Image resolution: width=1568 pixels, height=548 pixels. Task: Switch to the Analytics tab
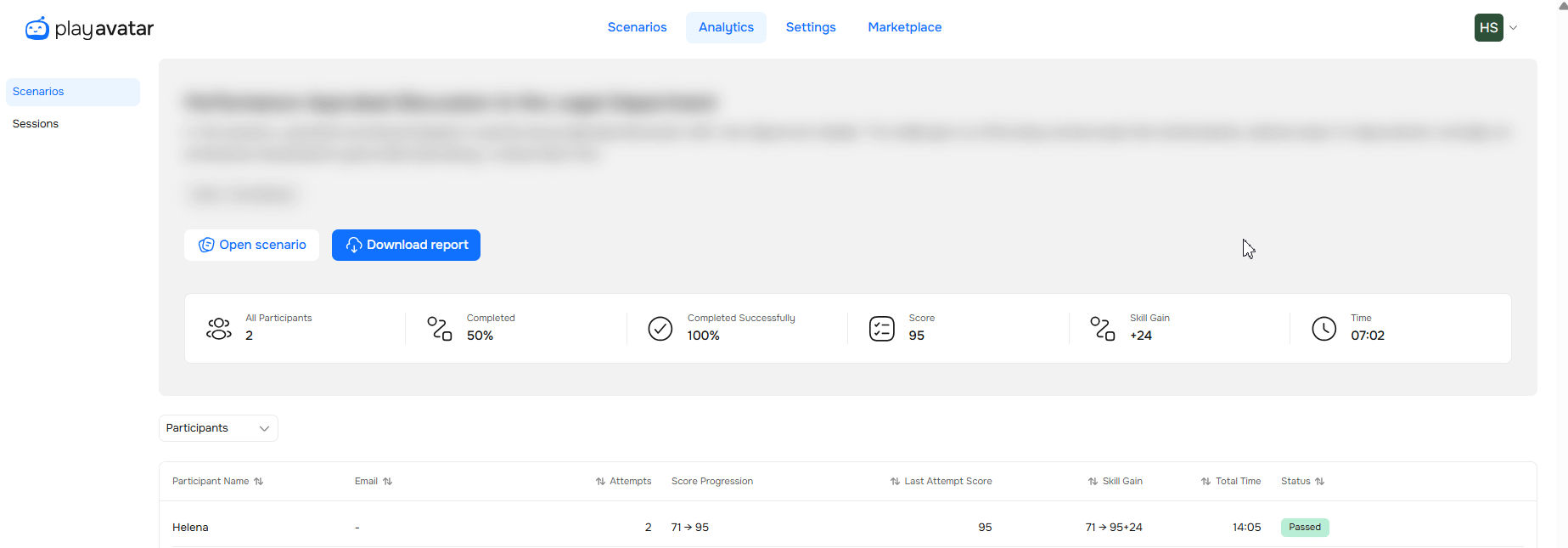726,28
